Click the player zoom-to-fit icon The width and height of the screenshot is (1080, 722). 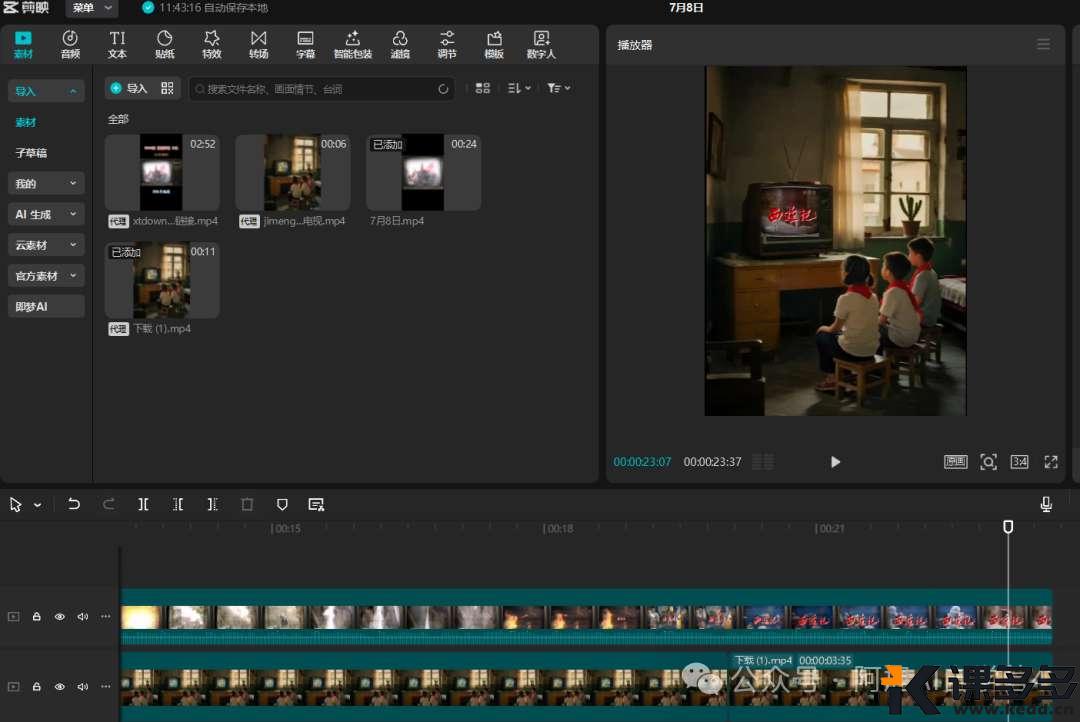988,462
